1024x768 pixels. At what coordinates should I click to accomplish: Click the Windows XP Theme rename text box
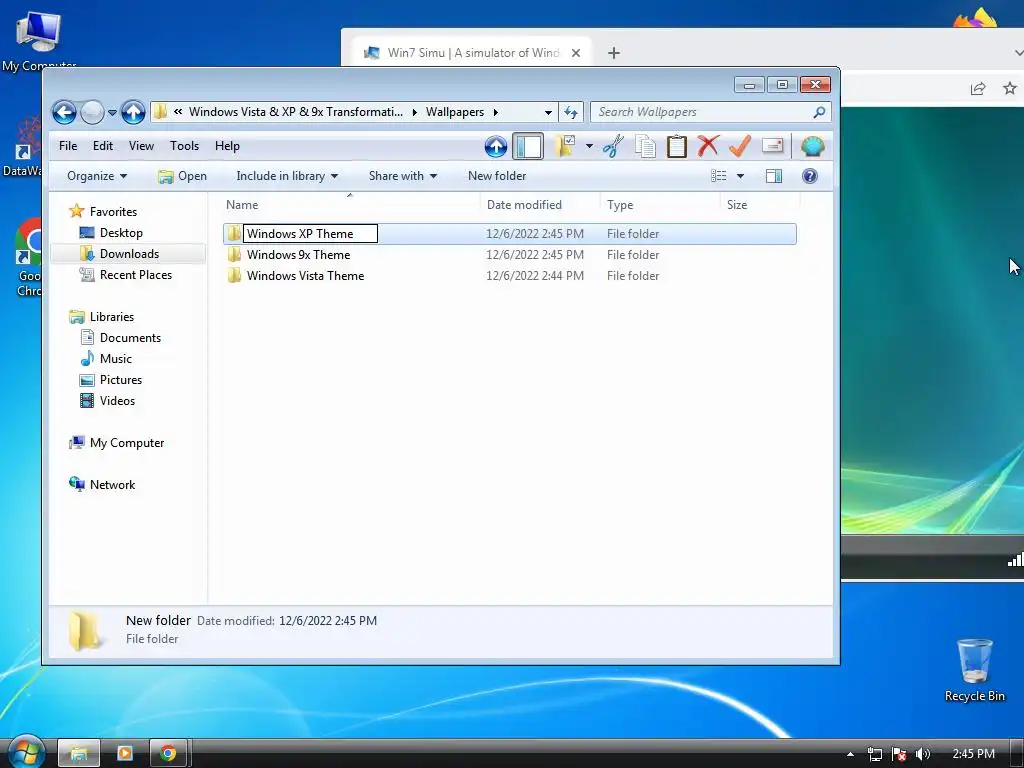point(310,234)
